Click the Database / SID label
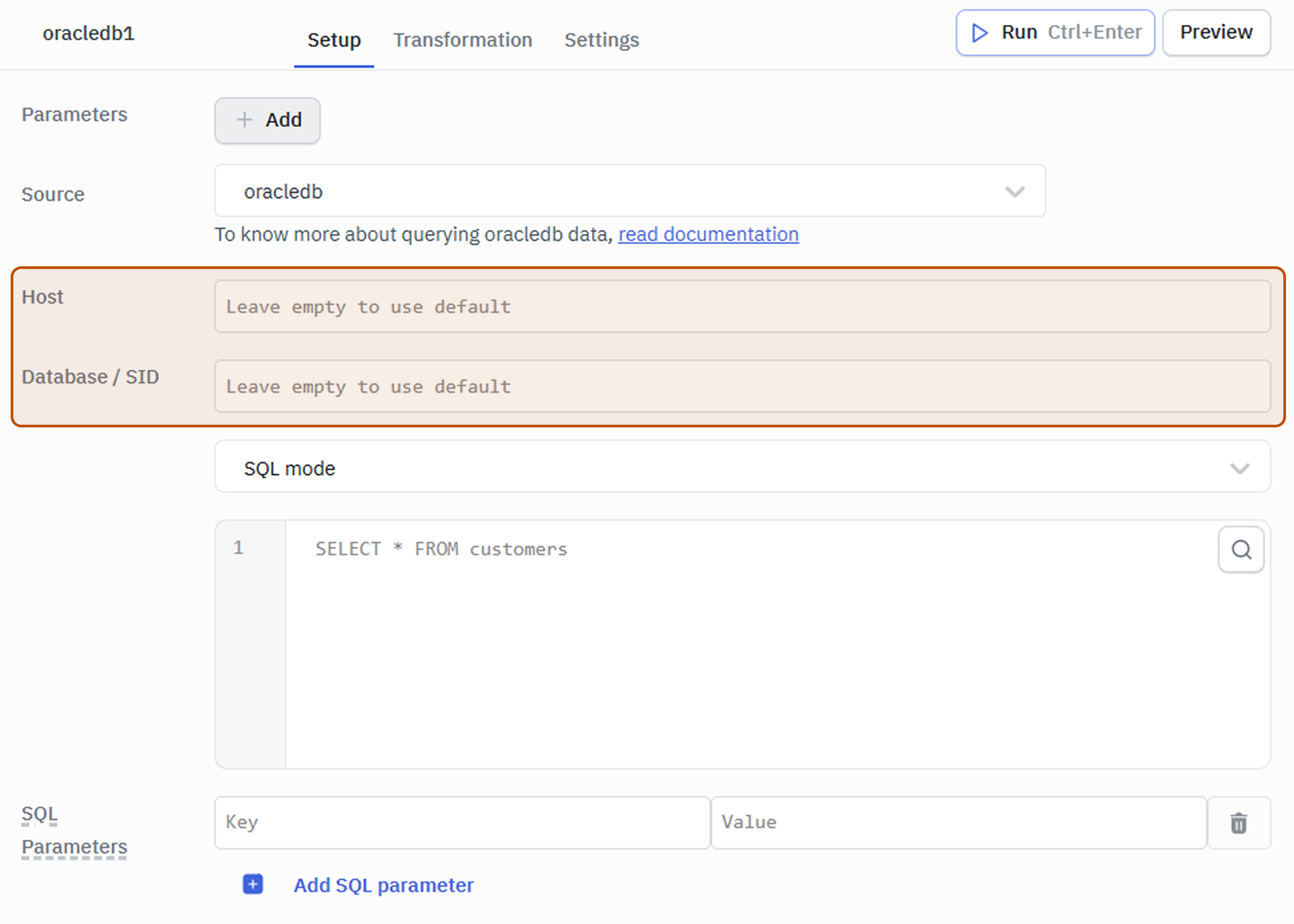Image resolution: width=1294 pixels, height=924 pixels. point(91,377)
